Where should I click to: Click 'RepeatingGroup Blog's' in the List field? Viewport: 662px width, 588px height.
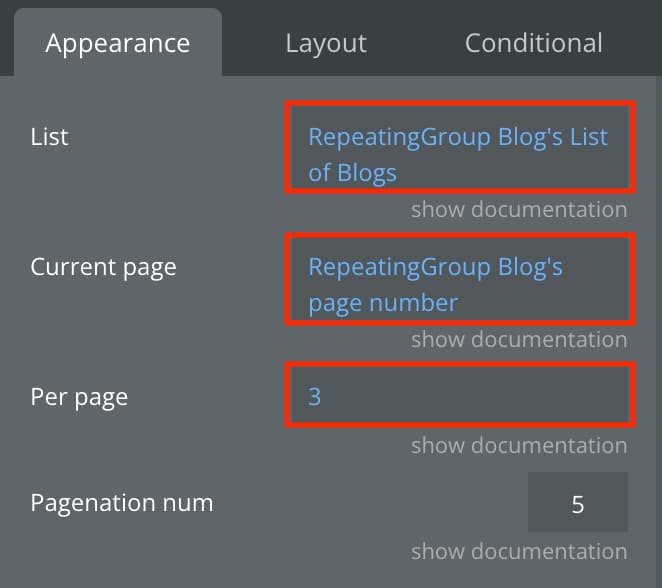[x=435, y=137]
